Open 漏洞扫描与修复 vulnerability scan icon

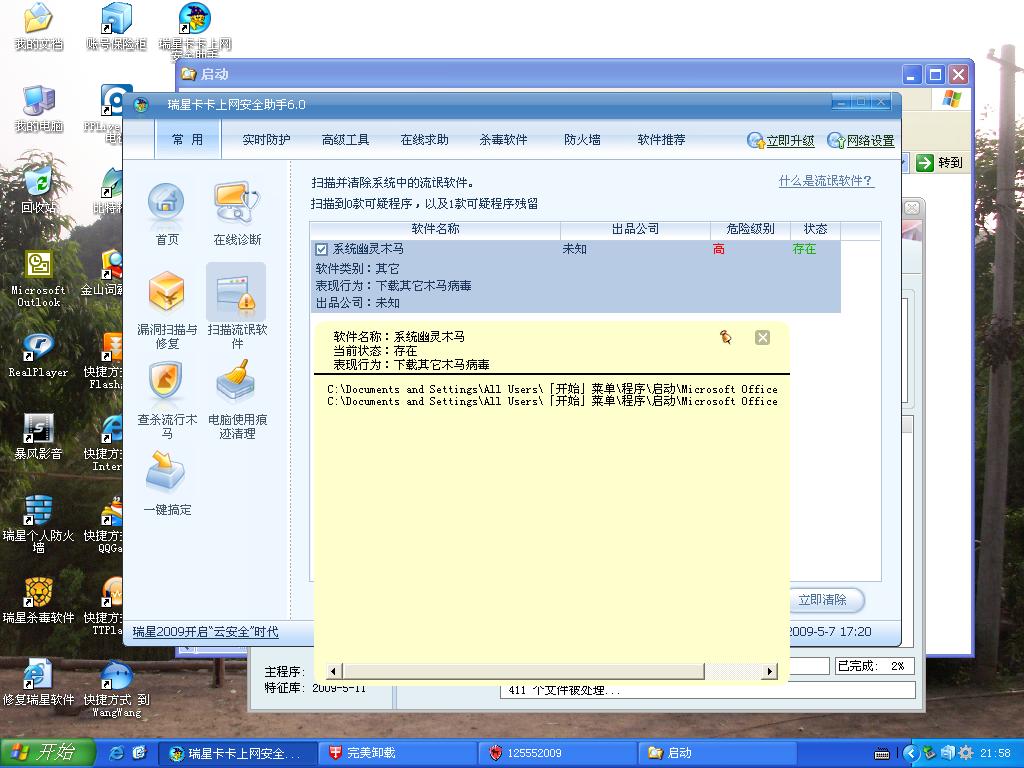[x=167, y=310]
